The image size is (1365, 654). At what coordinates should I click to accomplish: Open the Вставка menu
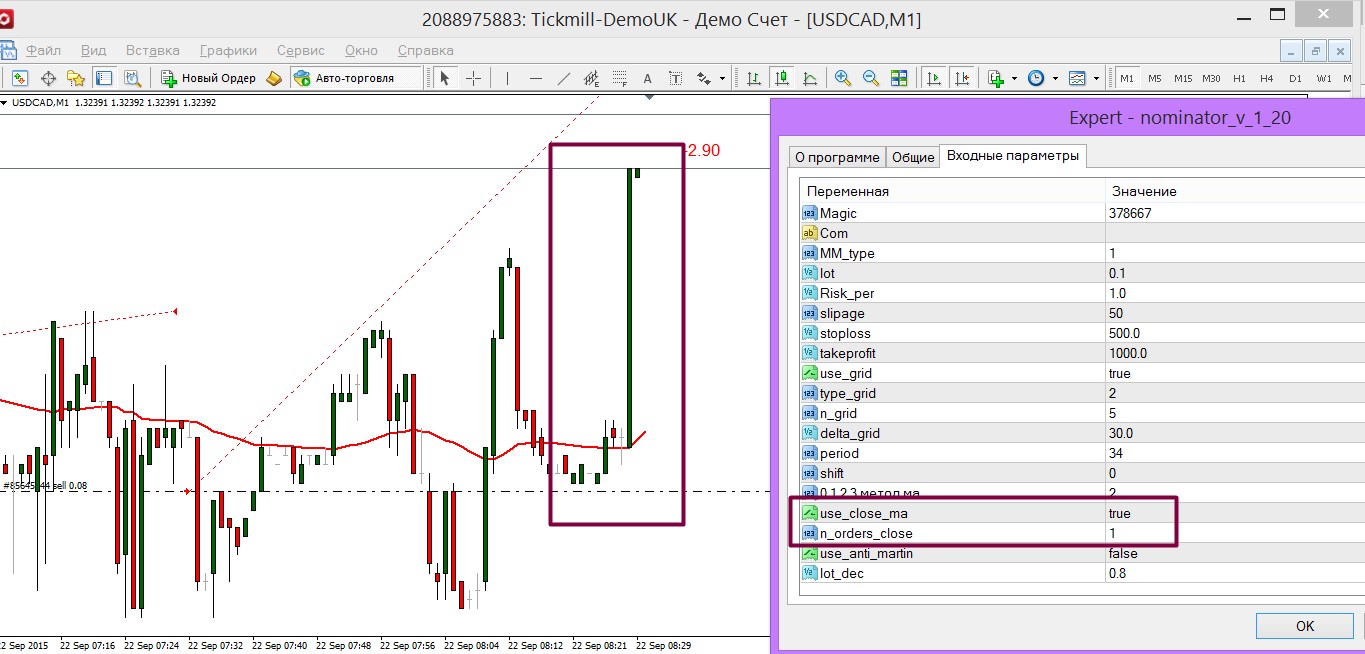click(x=153, y=50)
